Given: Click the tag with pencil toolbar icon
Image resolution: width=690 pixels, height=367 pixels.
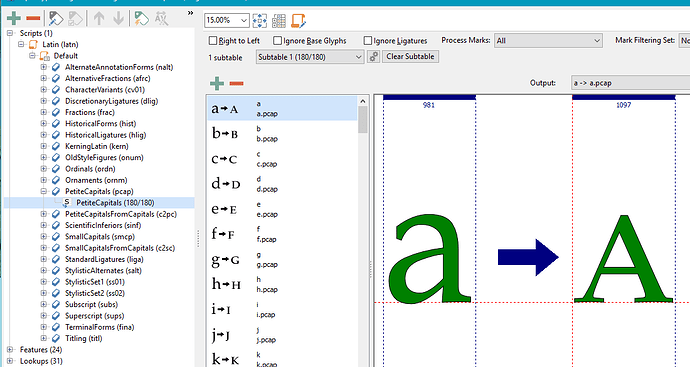Looking at the screenshot, I should 55,18.
